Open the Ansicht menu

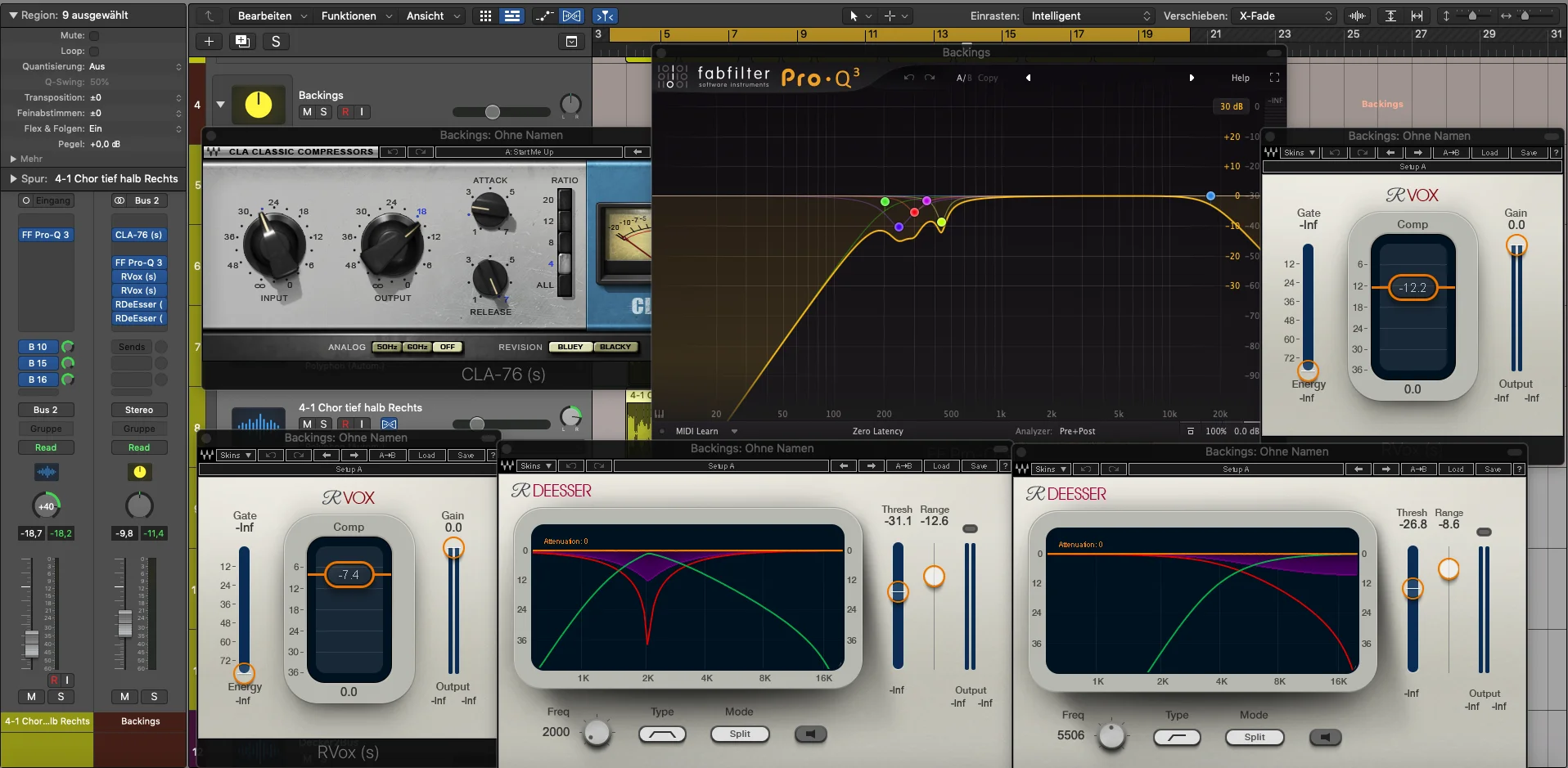(433, 16)
